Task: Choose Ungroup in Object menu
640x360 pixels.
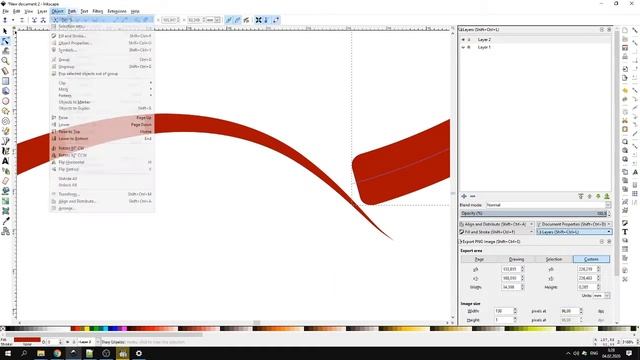Action: (x=102, y=67)
